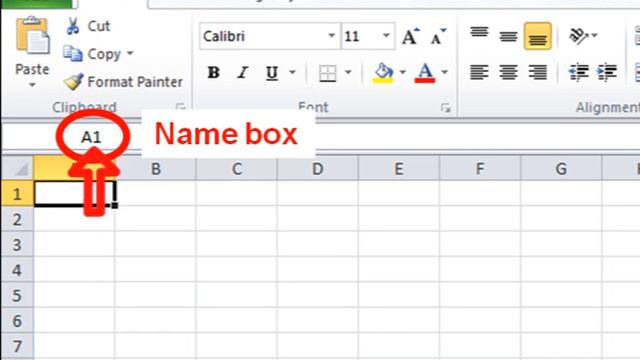Toggle highlighted Bottom Align icon
This screenshot has width=640, height=360.
[538, 36]
